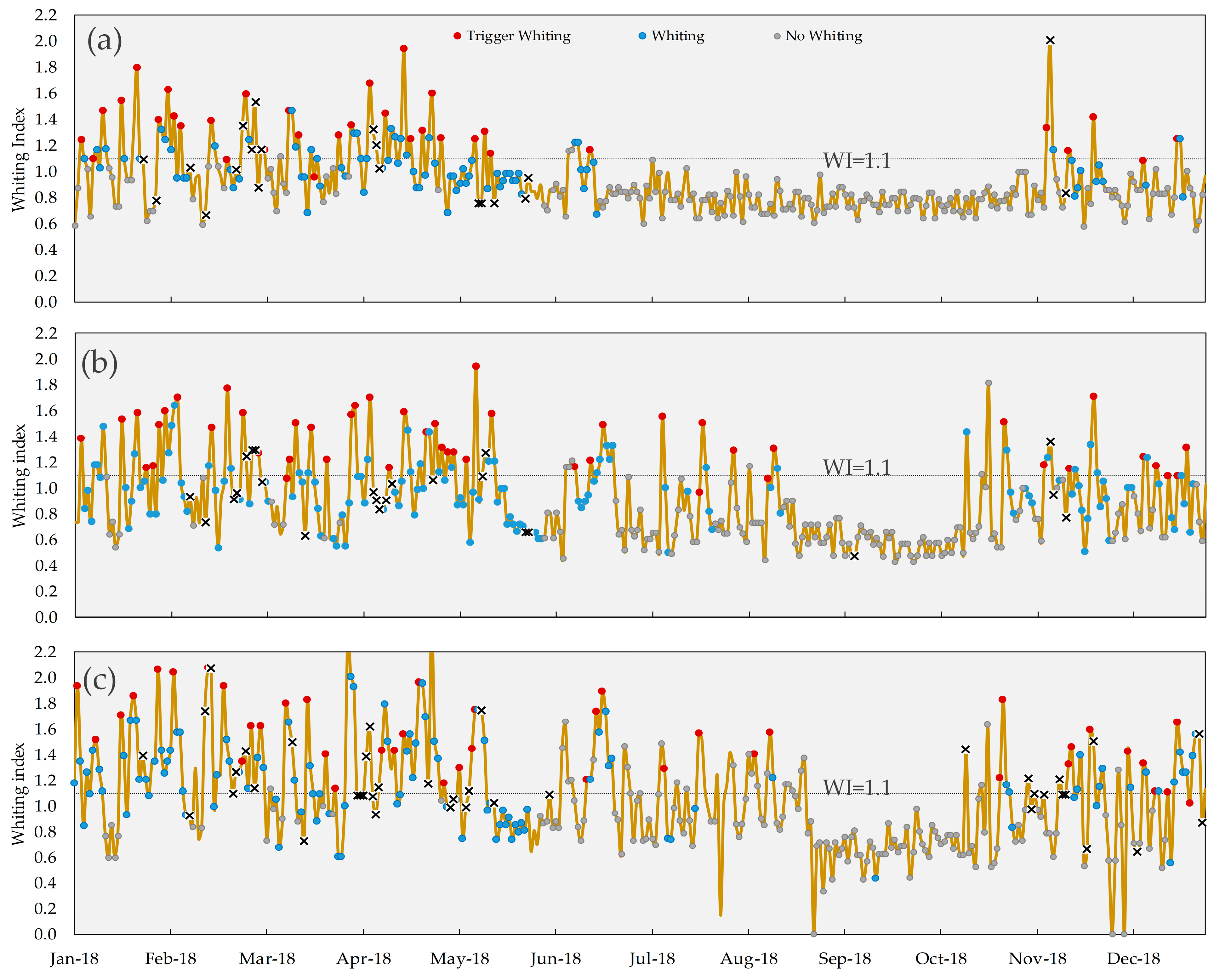Click the Mar-18 x-axis label
Image resolution: width=1214 pixels, height=980 pixels.
(x=267, y=959)
